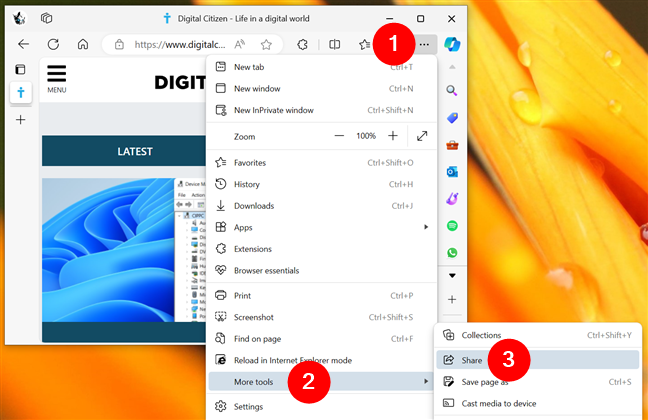Choose Print menu item
648x420 pixels.
click(321, 296)
